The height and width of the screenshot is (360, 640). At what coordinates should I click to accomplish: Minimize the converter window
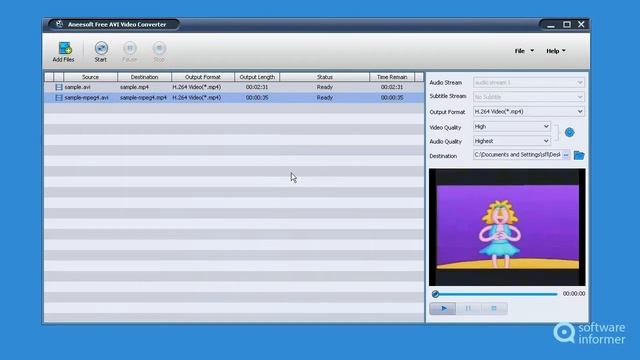[551, 25]
